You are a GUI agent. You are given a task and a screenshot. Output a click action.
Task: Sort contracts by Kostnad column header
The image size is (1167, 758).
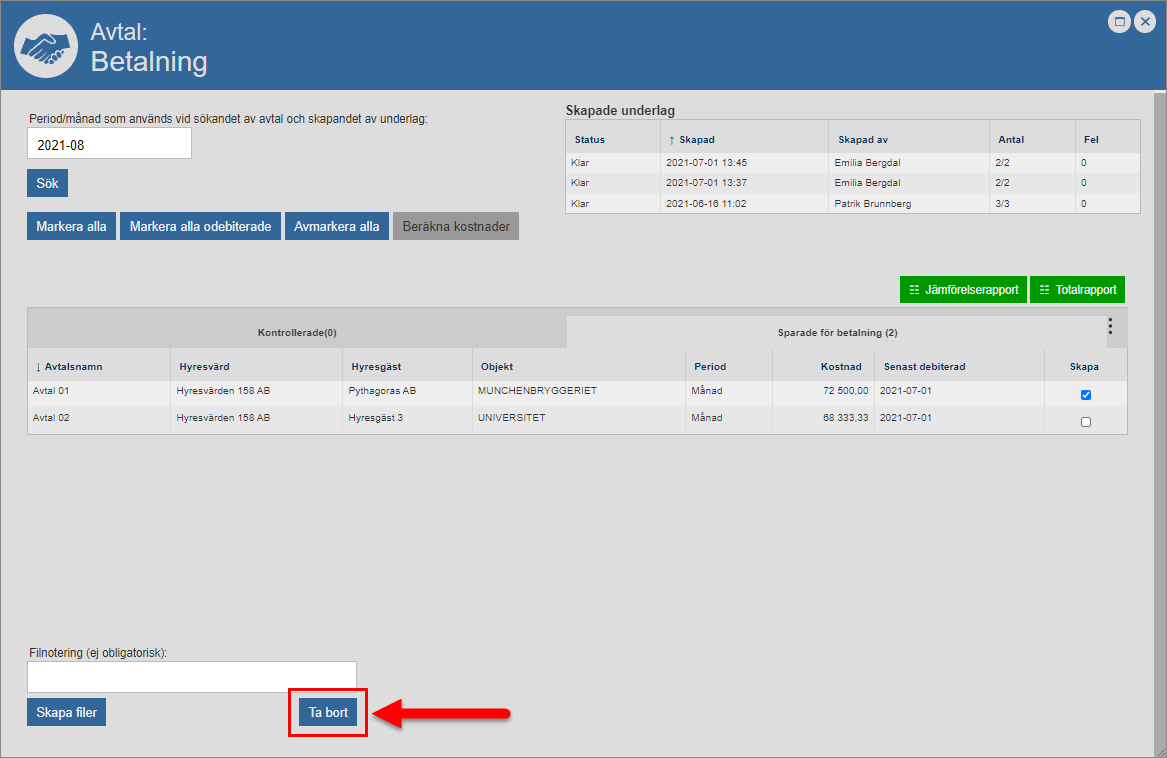(x=827, y=367)
